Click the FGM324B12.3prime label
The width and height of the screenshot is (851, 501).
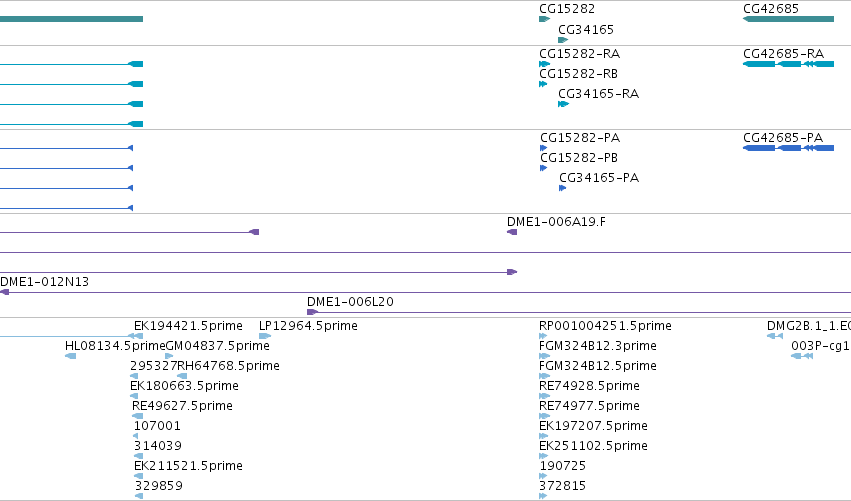tap(598, 346)
